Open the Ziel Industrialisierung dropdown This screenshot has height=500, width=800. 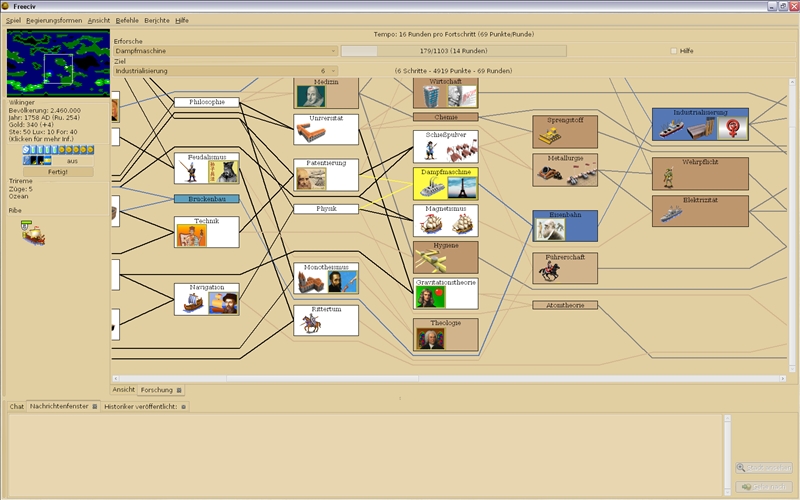(225, 71)
